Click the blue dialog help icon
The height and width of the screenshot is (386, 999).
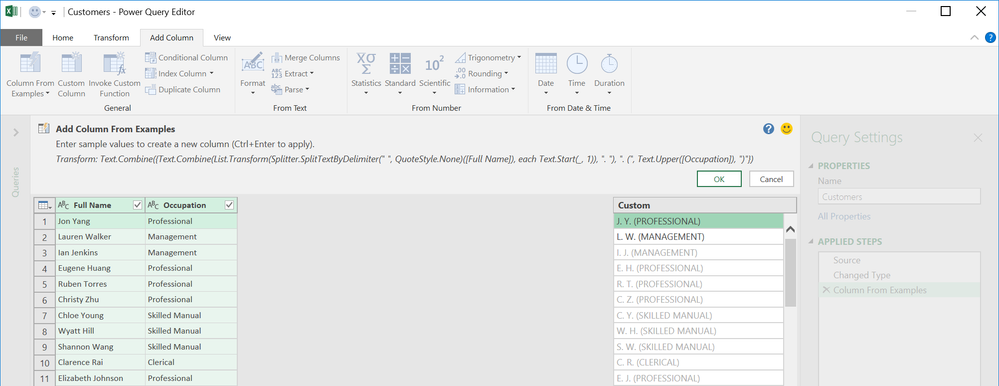coord(768,129)
